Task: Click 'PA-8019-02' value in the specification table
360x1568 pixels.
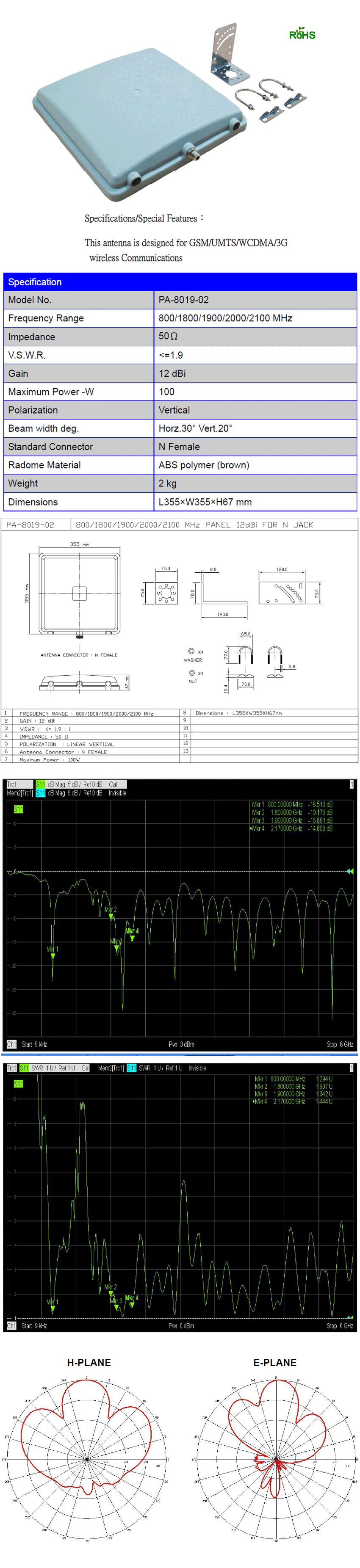Action: click(x=183, y=300)
